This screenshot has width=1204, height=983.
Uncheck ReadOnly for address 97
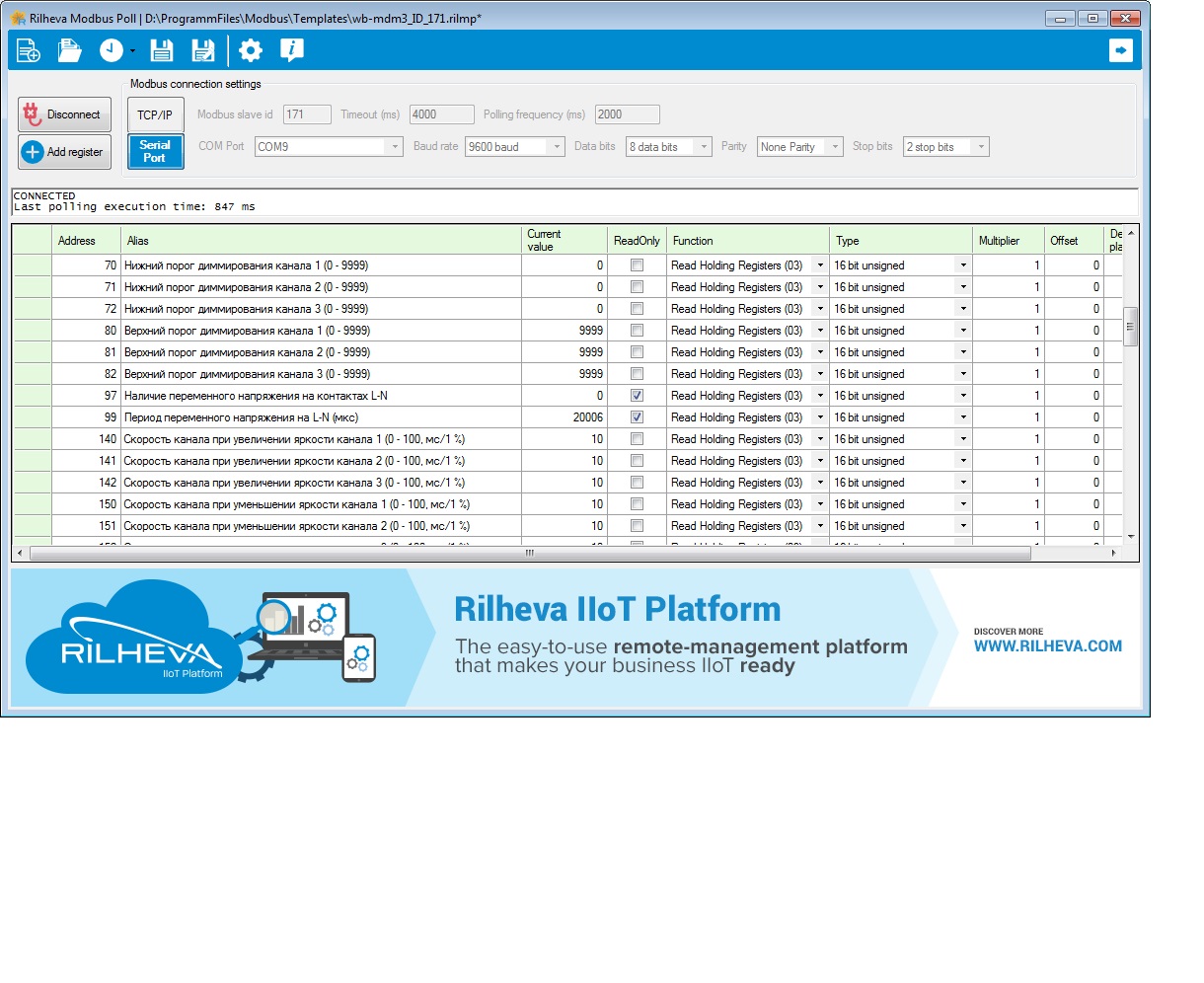tap(637, 396)
